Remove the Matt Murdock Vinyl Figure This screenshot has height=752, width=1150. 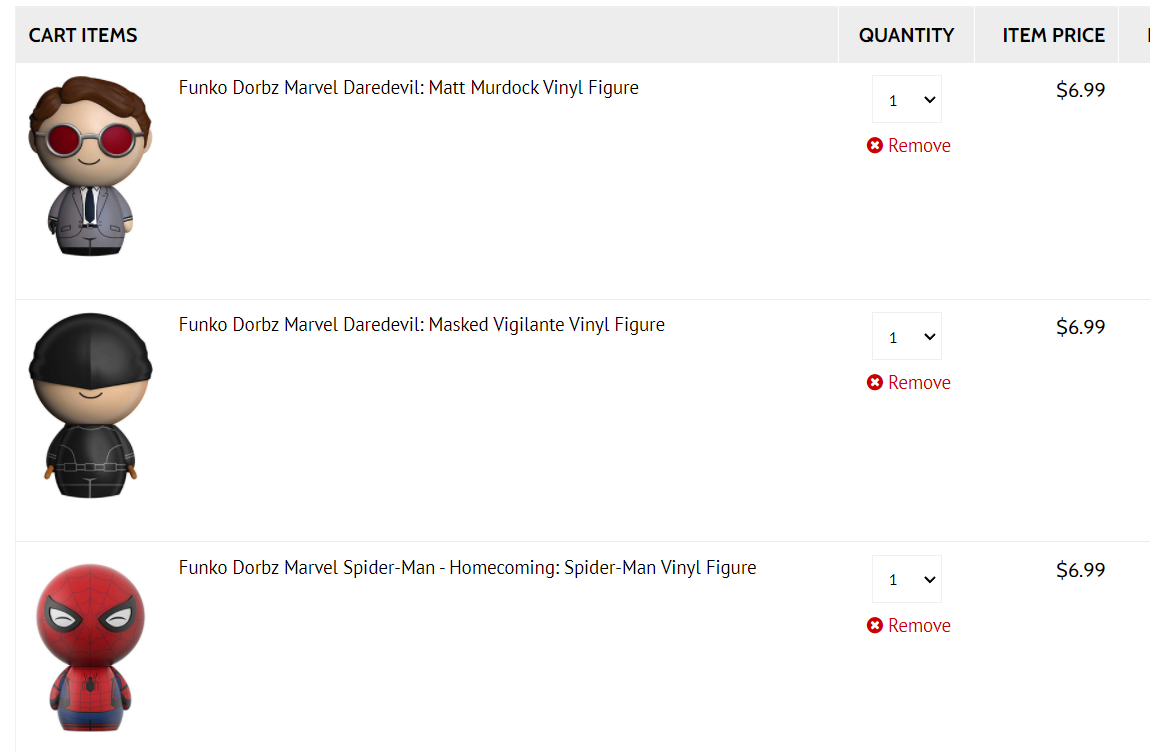pyautogui.click(x=909, y=145)
